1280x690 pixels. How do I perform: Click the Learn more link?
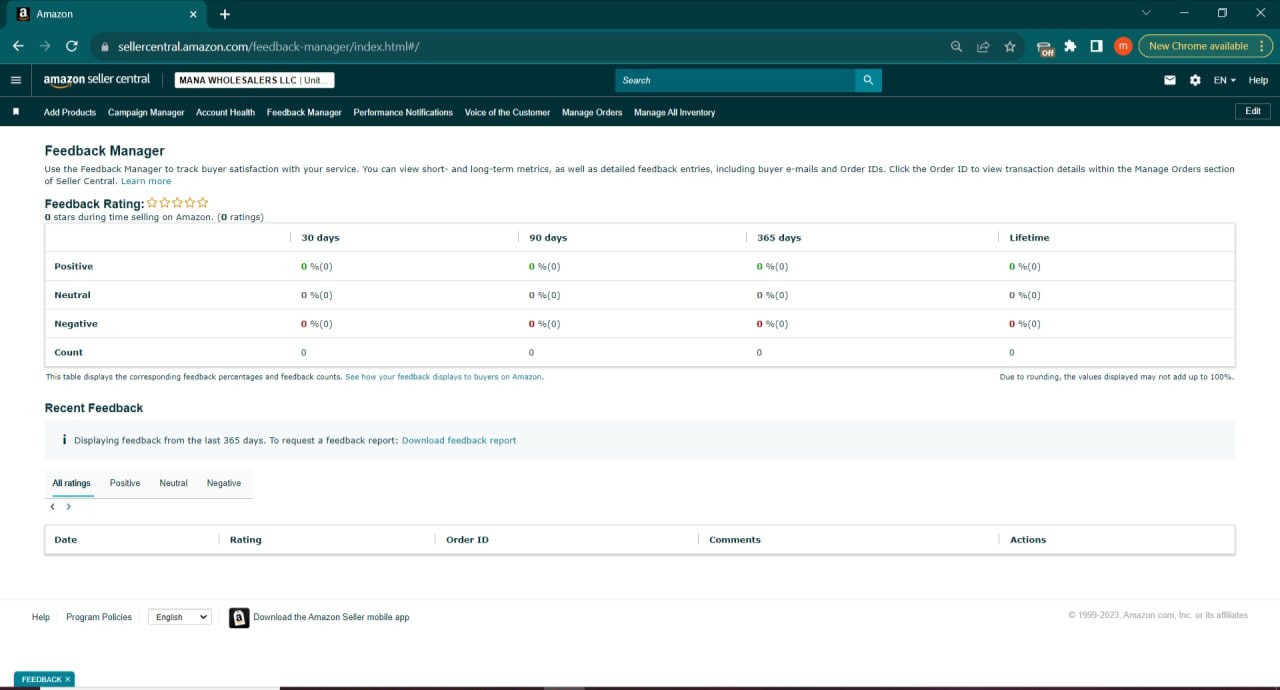point(146,181)
